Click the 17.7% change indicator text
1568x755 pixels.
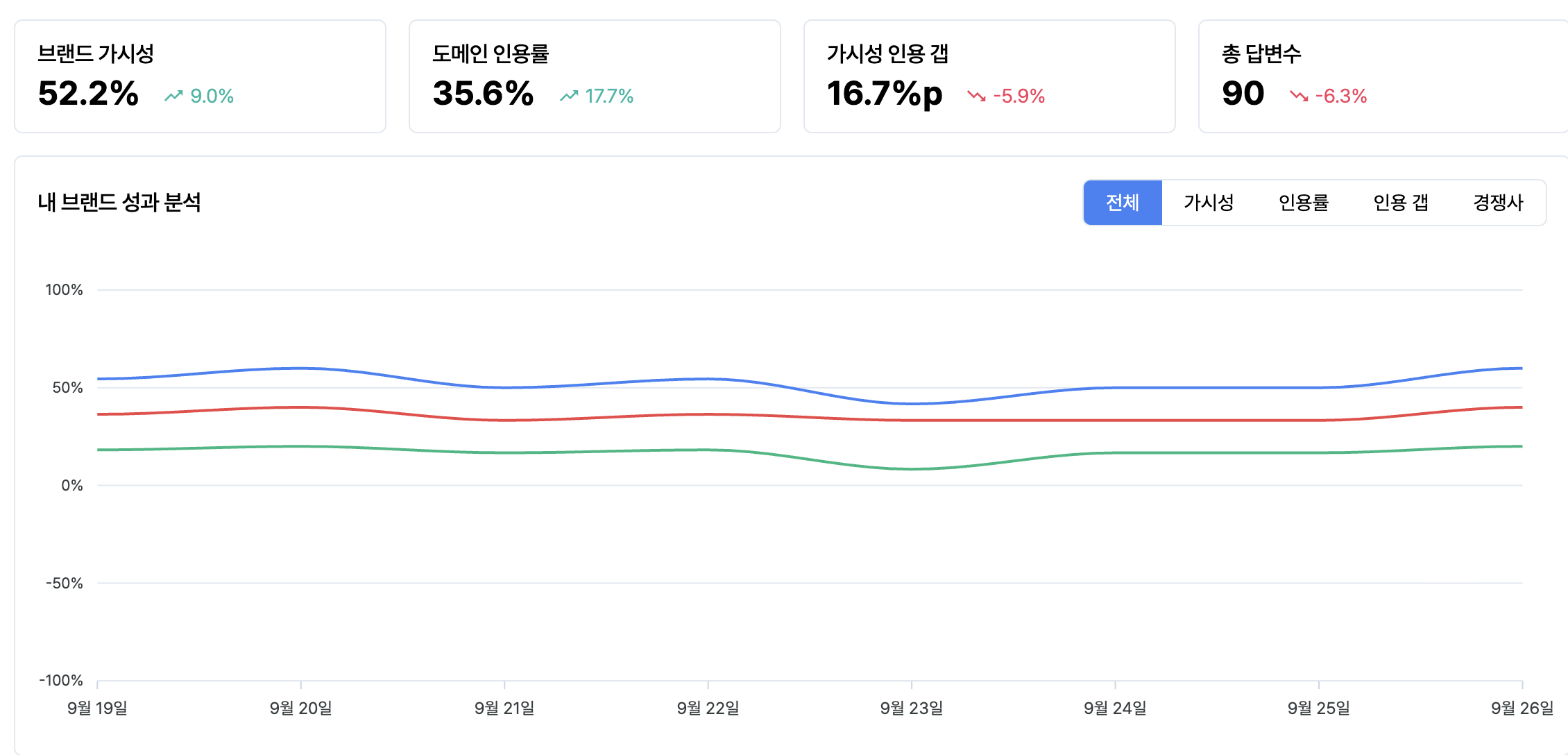(x=609, y=96)
